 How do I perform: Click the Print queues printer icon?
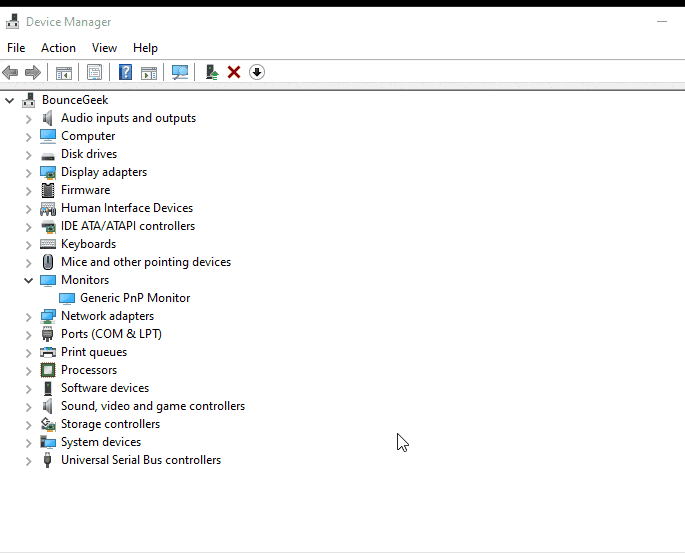click(48, 352)
